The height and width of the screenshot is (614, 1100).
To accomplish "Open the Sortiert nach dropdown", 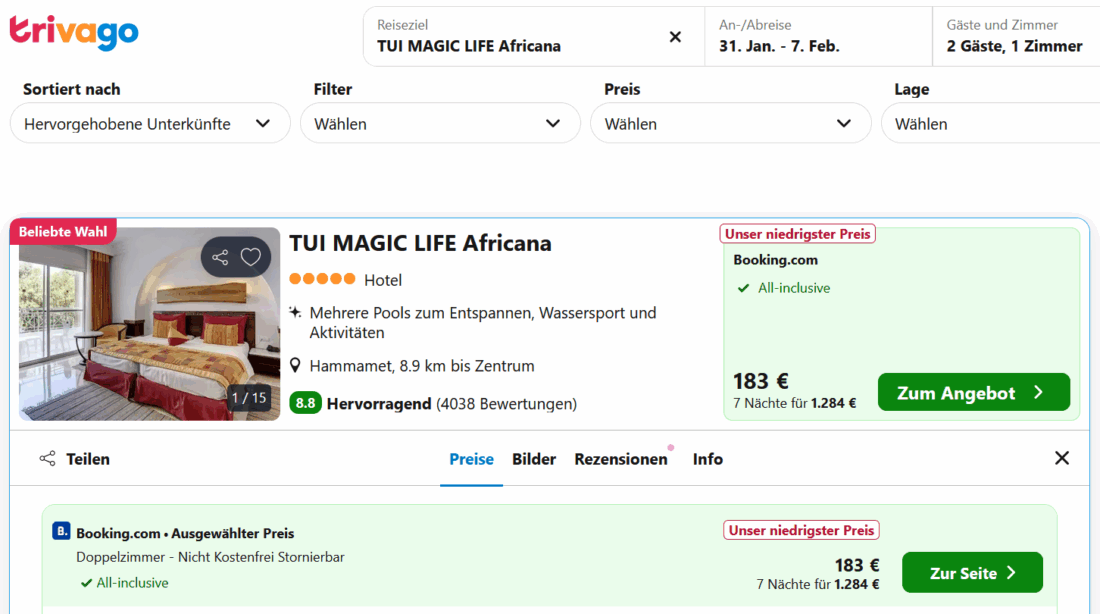I will click(x=148, y=123).
